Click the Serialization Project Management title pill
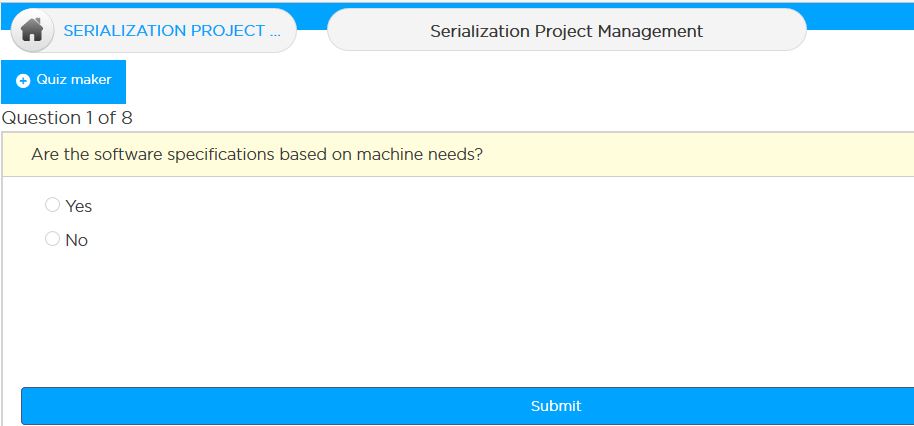Viewport: 914px width, 426px height. click(x=567, y=30)
